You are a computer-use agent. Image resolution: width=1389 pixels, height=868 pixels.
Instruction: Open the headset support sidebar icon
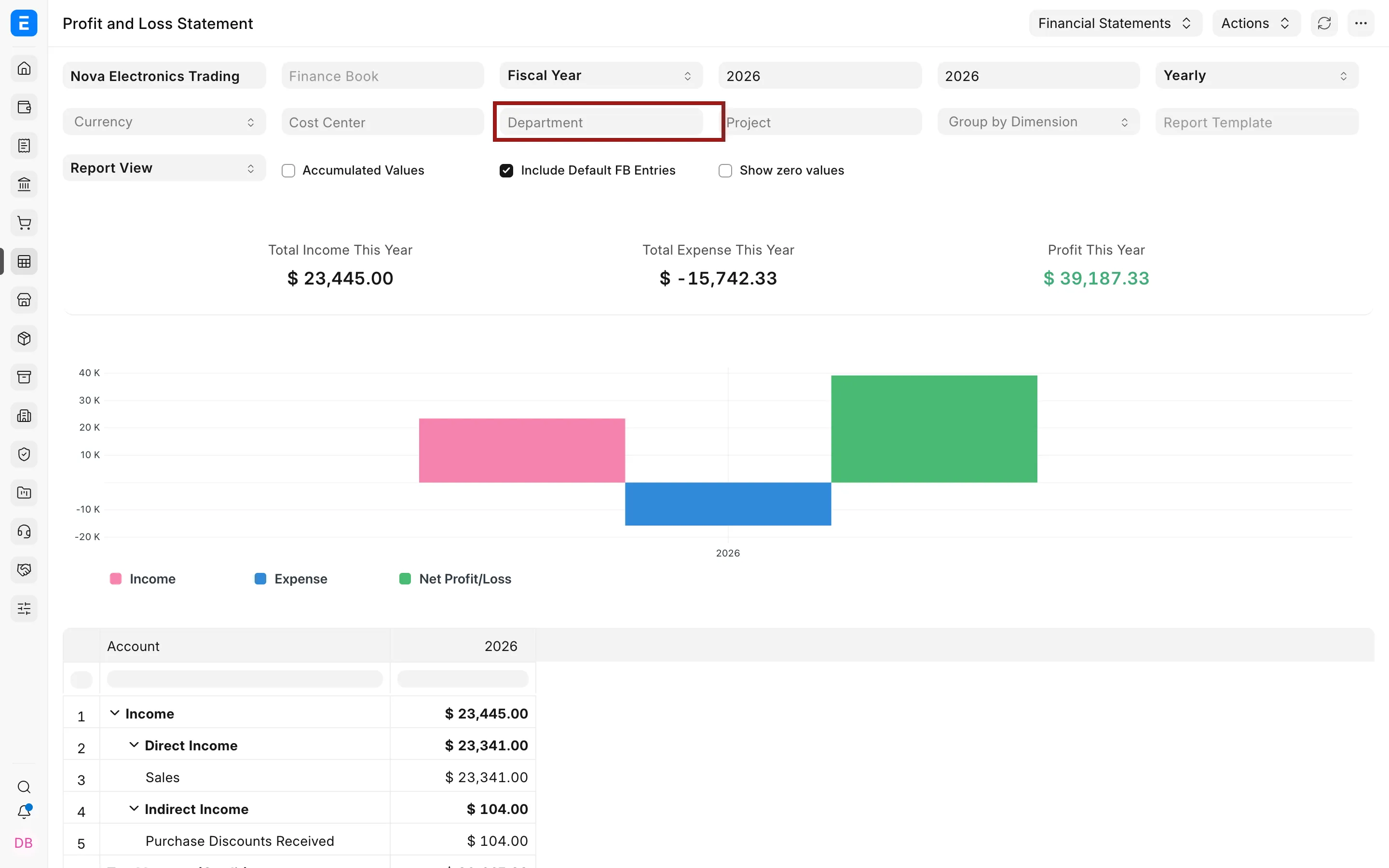coord(24,531)
